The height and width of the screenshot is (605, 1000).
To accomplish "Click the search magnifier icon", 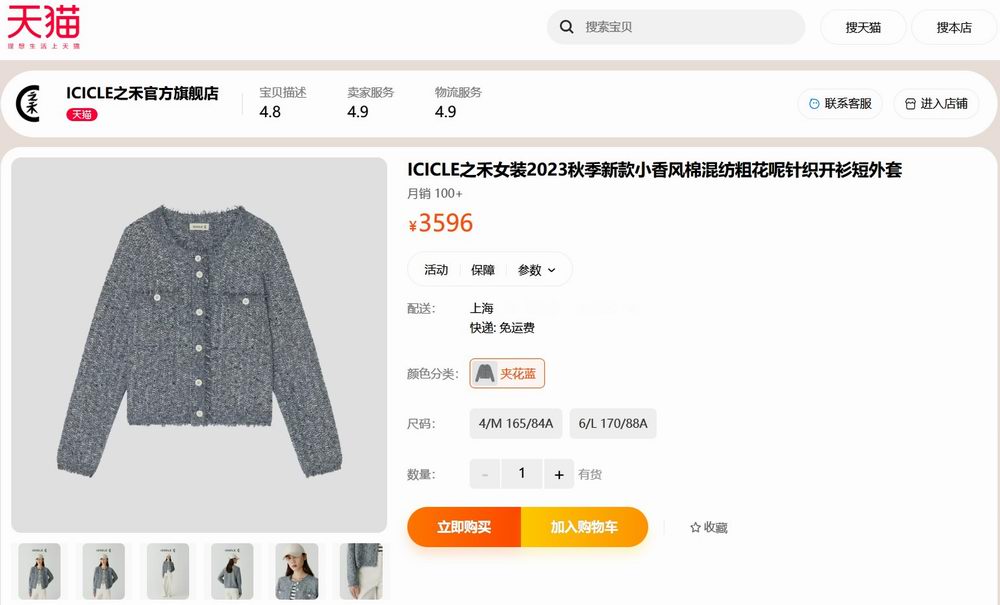I will point(567,27).
